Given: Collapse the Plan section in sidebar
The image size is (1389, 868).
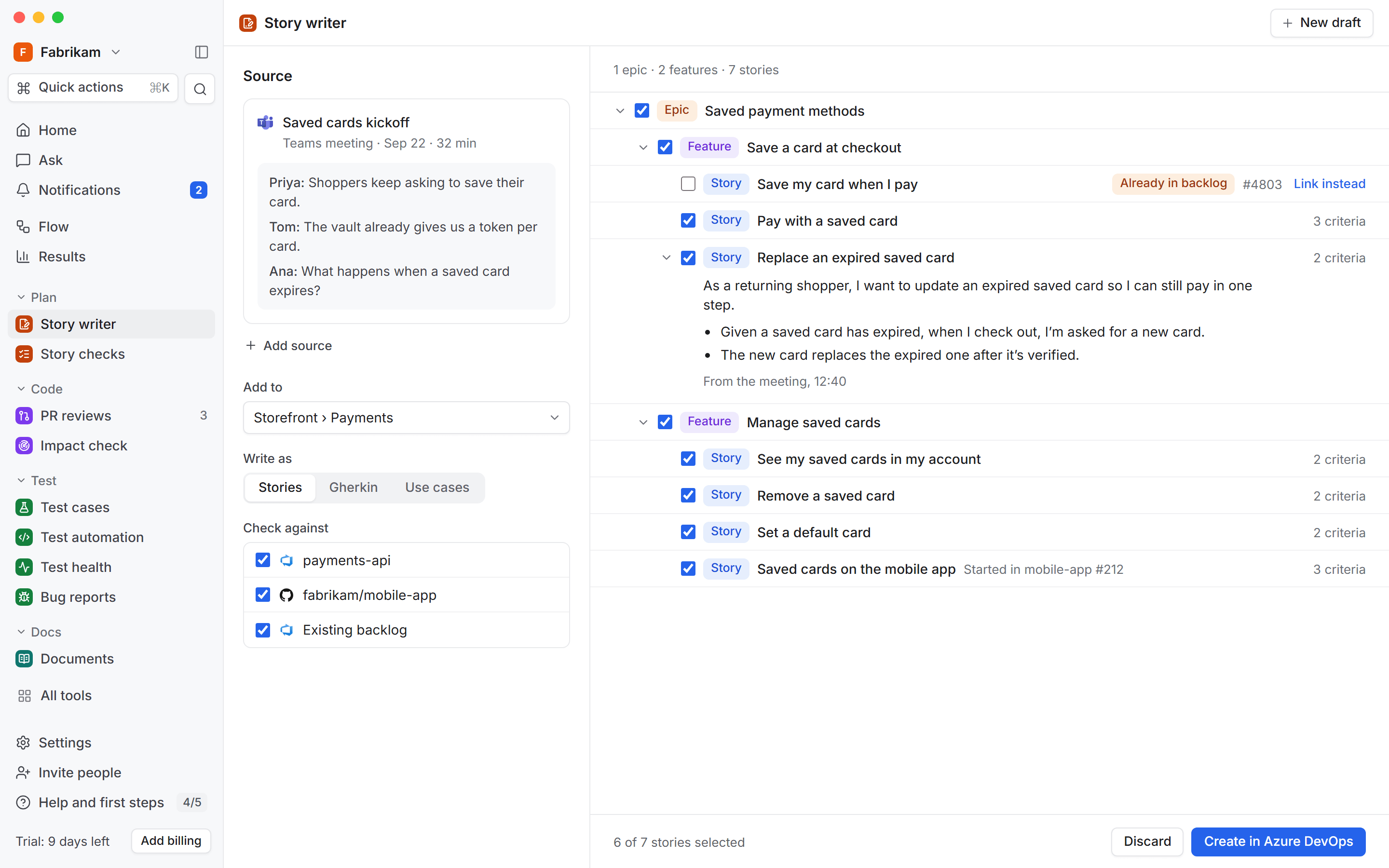Looking at the screenshot, I should 37,298.
